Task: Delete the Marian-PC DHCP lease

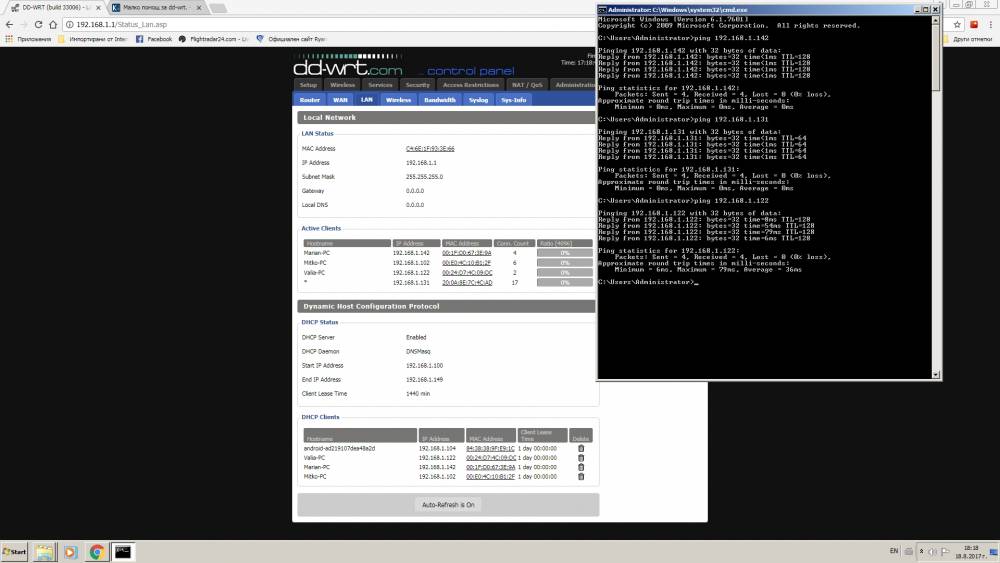Action: click(581, 467)
